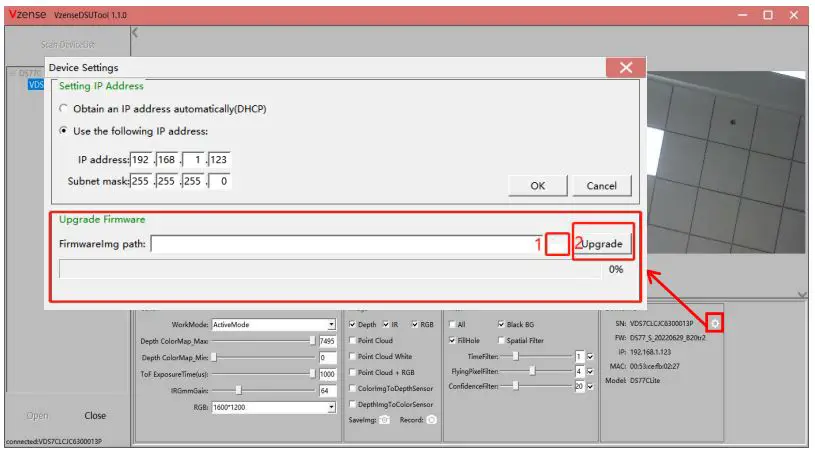Viewport: 815px width, 454px height.
Task: Click the first IP address octet field 192
Action: pyautogui.click(x=141, y=160)
